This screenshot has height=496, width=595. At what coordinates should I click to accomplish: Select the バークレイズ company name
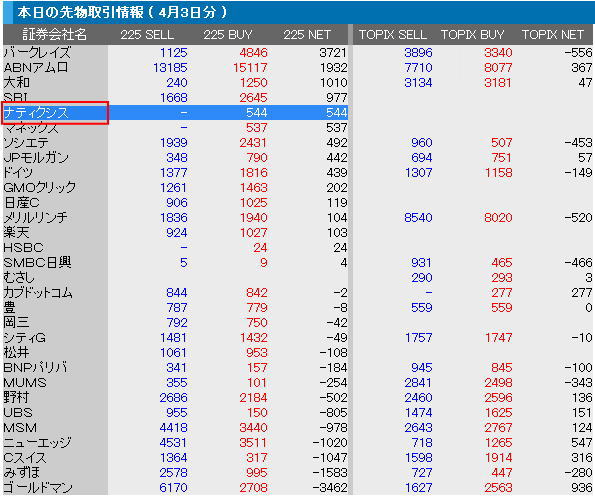(x=37, y=53)
